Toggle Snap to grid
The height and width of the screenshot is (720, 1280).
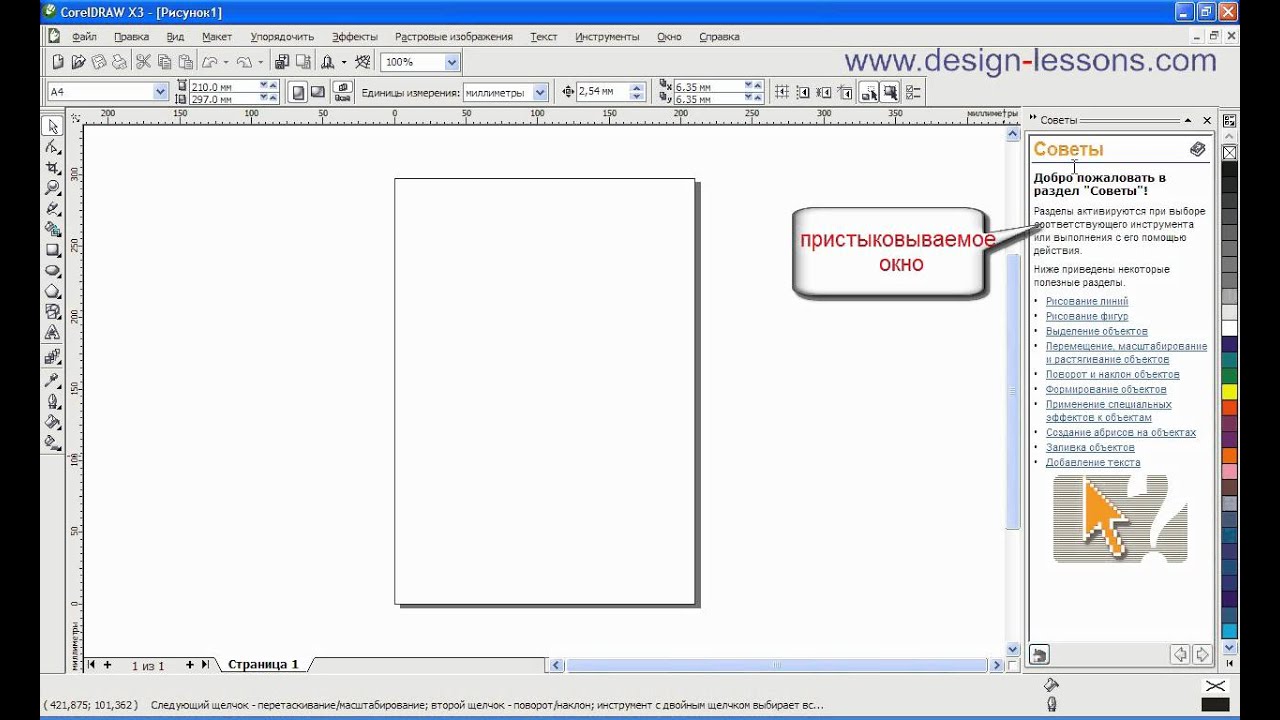click(782, 92)
